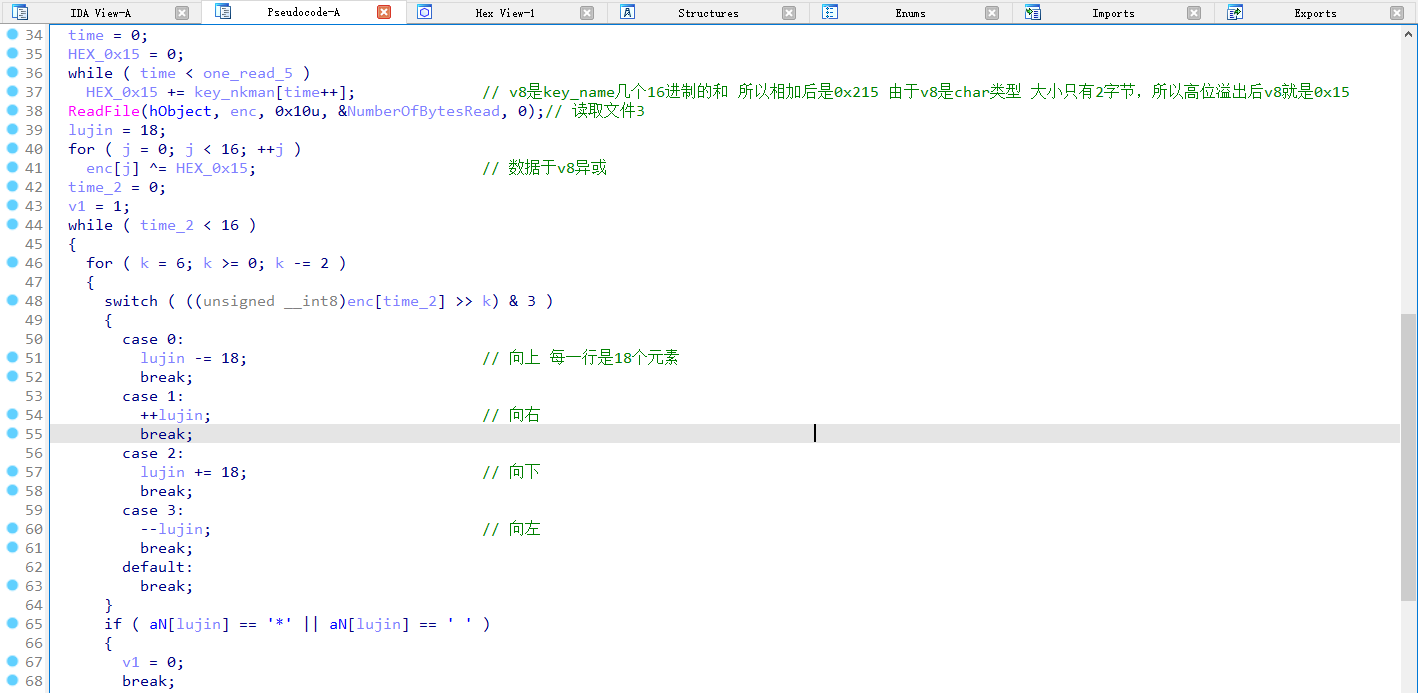
Task: Click the Exports tab icon
Action: click(x=1233, y=12)
